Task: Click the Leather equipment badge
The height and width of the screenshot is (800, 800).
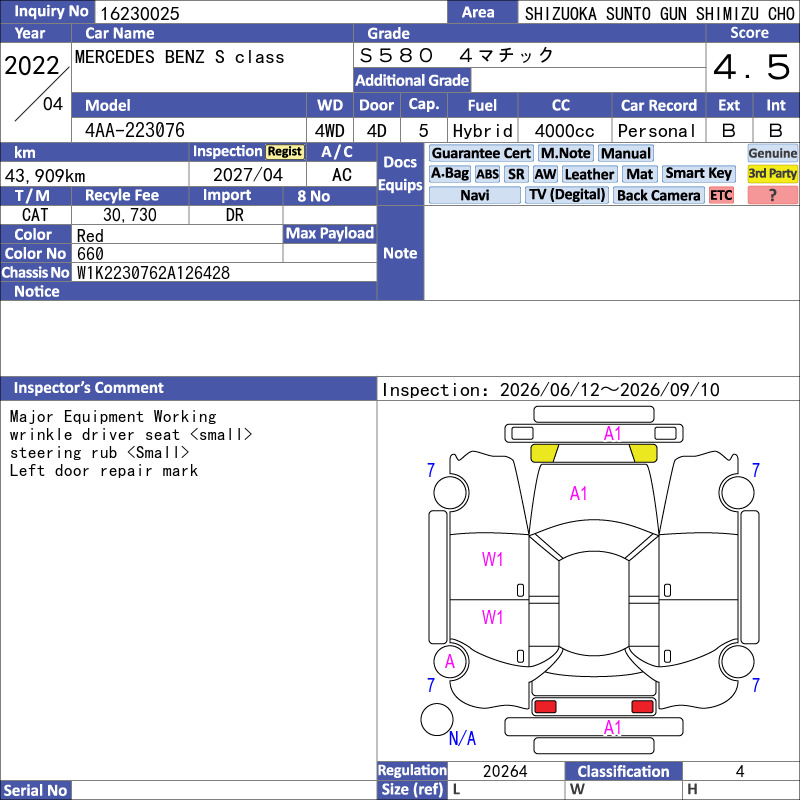Action: tap(589, 174)
